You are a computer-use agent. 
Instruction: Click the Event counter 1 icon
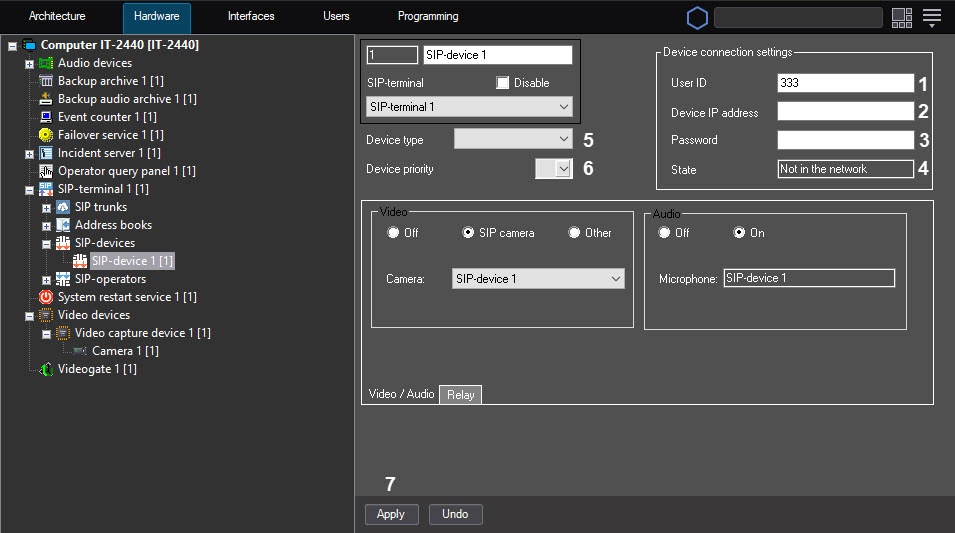click(46, 117)
